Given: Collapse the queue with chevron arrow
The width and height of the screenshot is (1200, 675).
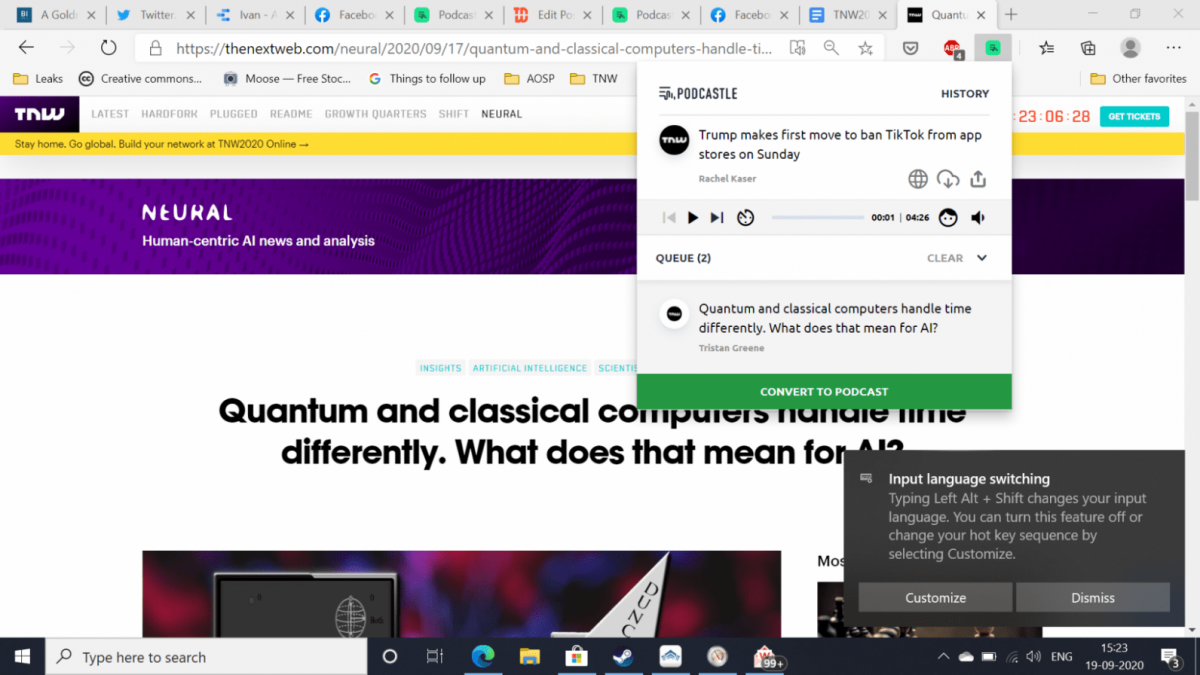Looking at the screenshot, I should click(982, 258).
